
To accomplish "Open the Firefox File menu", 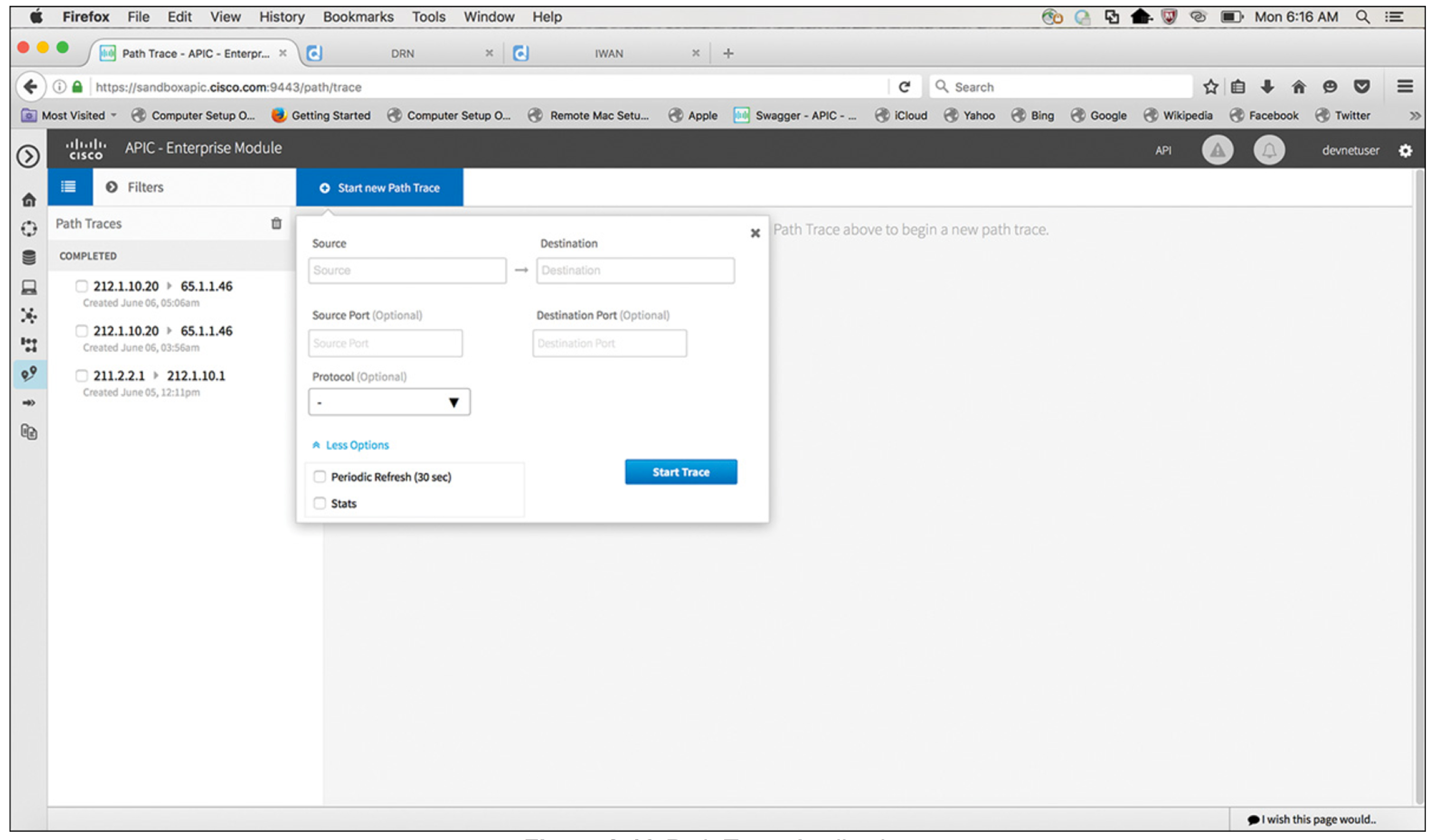I will pyautogui.click(x=138, y=17).
